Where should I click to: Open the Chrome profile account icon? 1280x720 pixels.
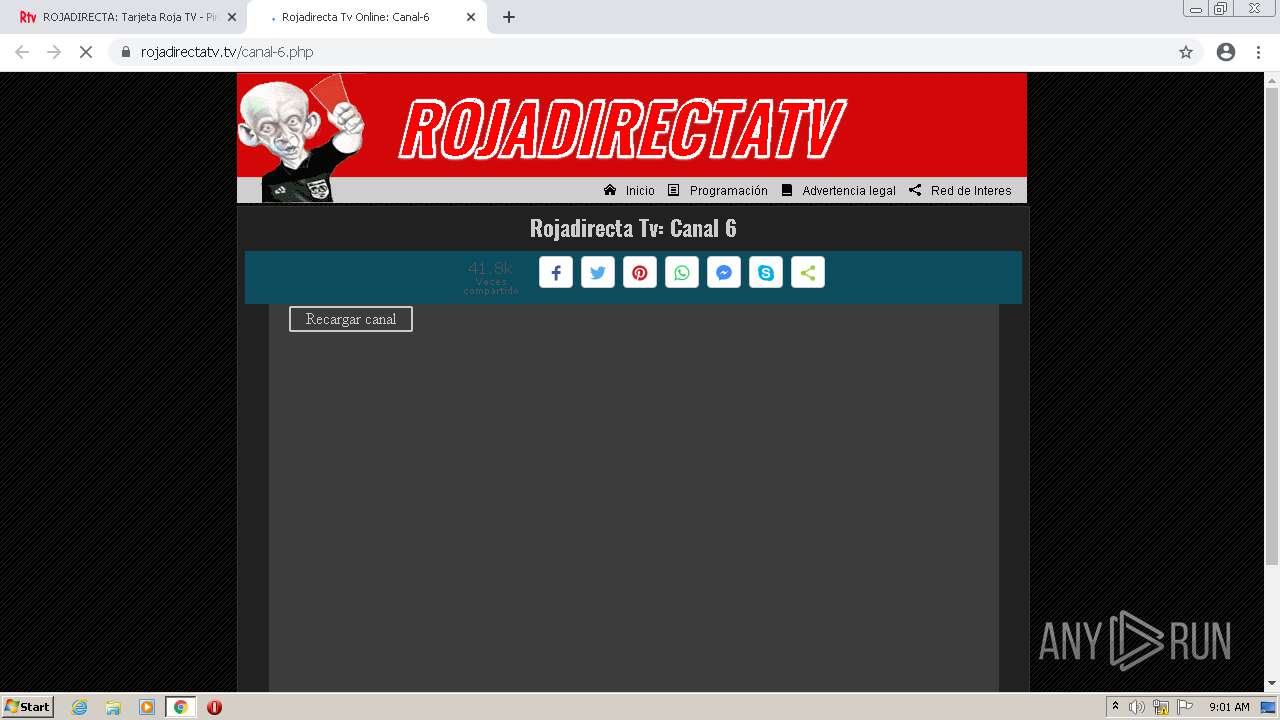coord(1226,52)
